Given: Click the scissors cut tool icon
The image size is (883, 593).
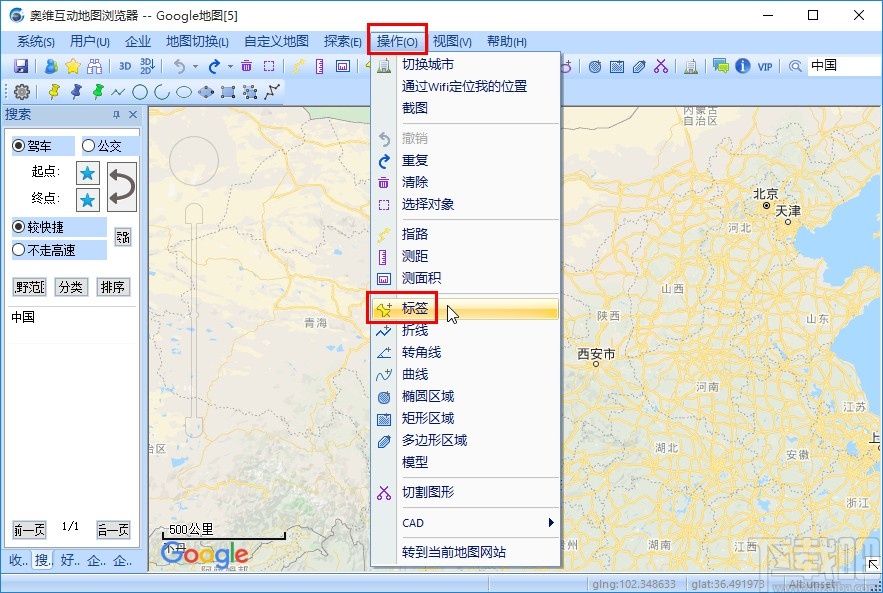Looking at the screenshot, I should tap(659, 66).
